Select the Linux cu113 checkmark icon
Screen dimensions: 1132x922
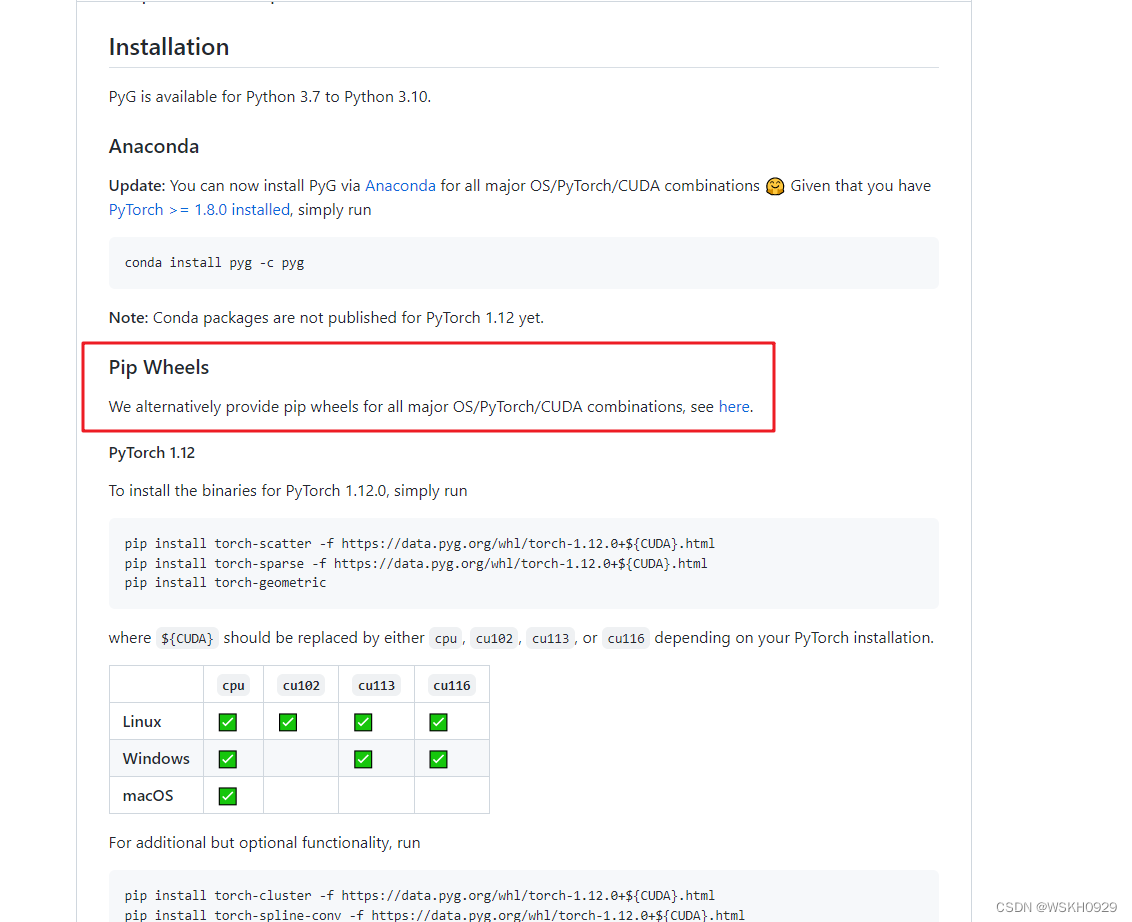click(363, 722)
